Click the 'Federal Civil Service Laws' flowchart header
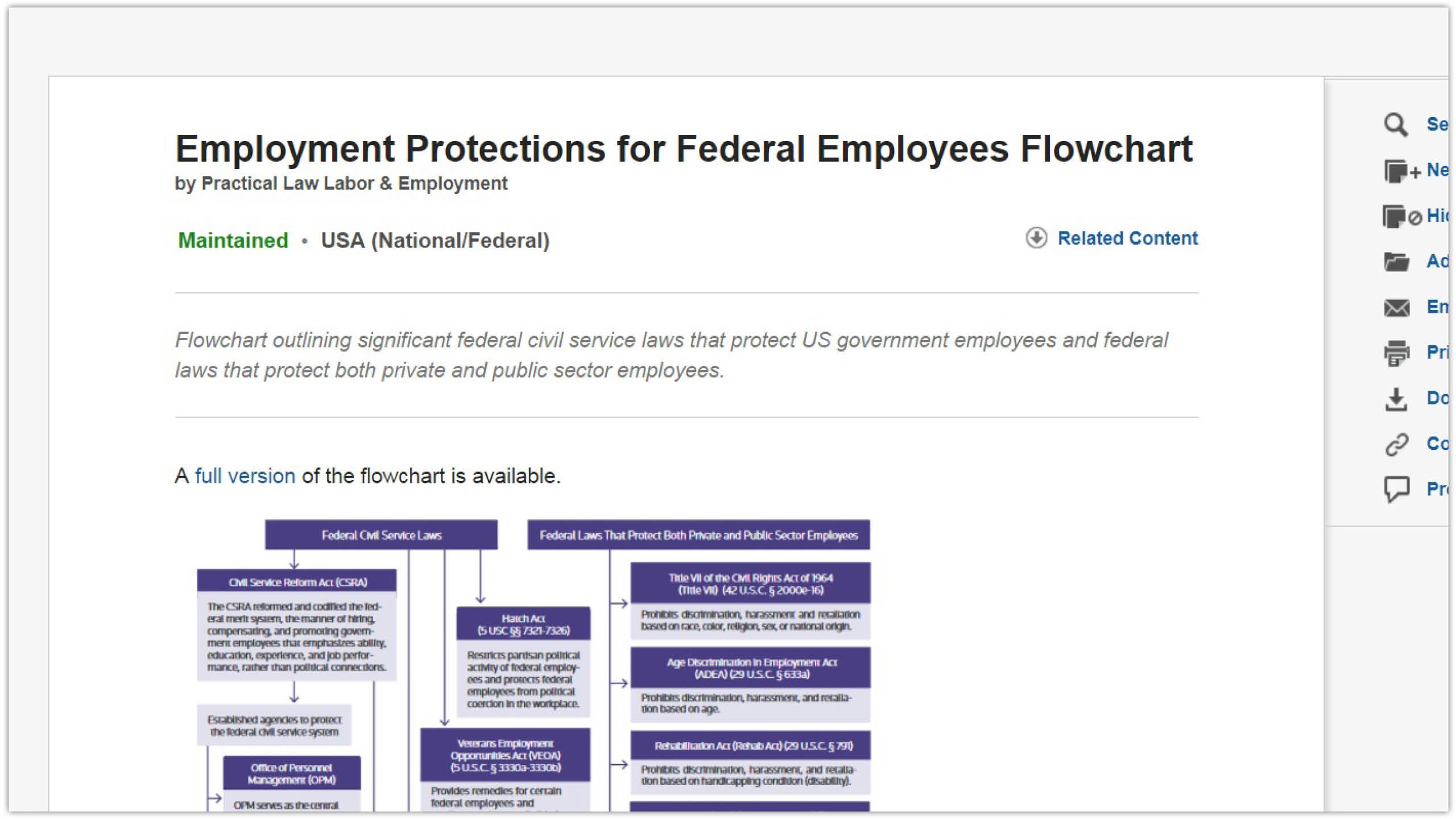Viewport: 1456px width, 819px height. point(381,535)
